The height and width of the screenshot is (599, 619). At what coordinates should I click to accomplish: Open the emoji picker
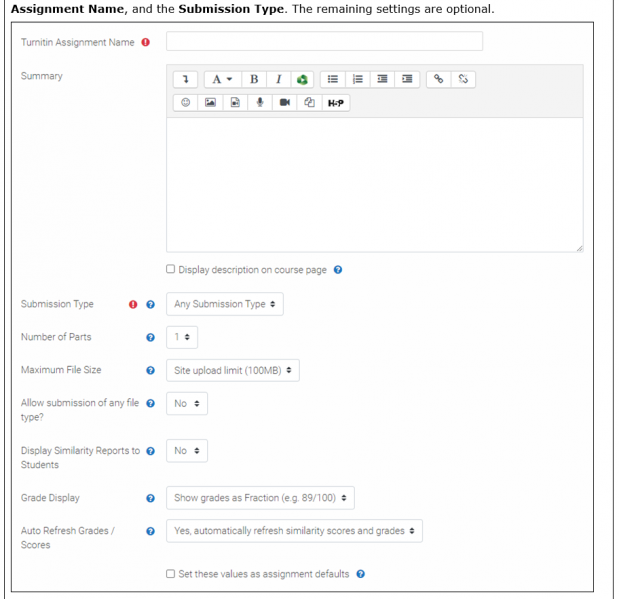(x=185, y=103)
